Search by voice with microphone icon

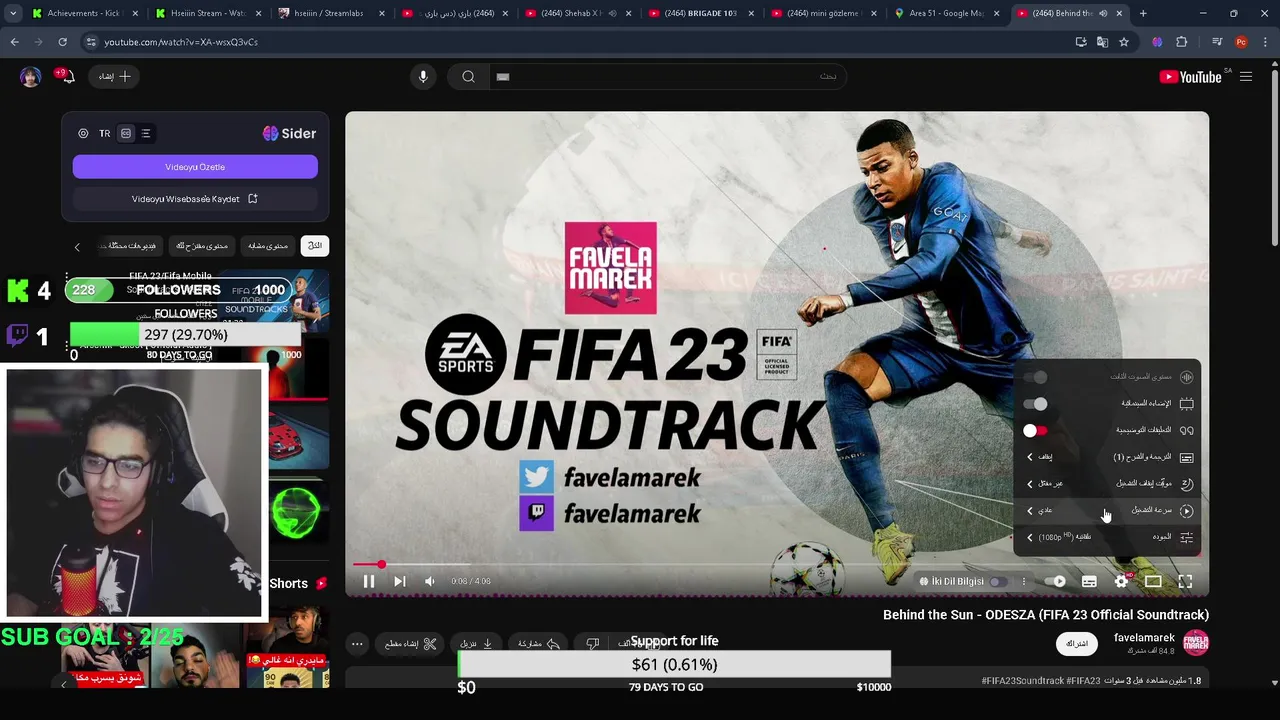(423, 77)
